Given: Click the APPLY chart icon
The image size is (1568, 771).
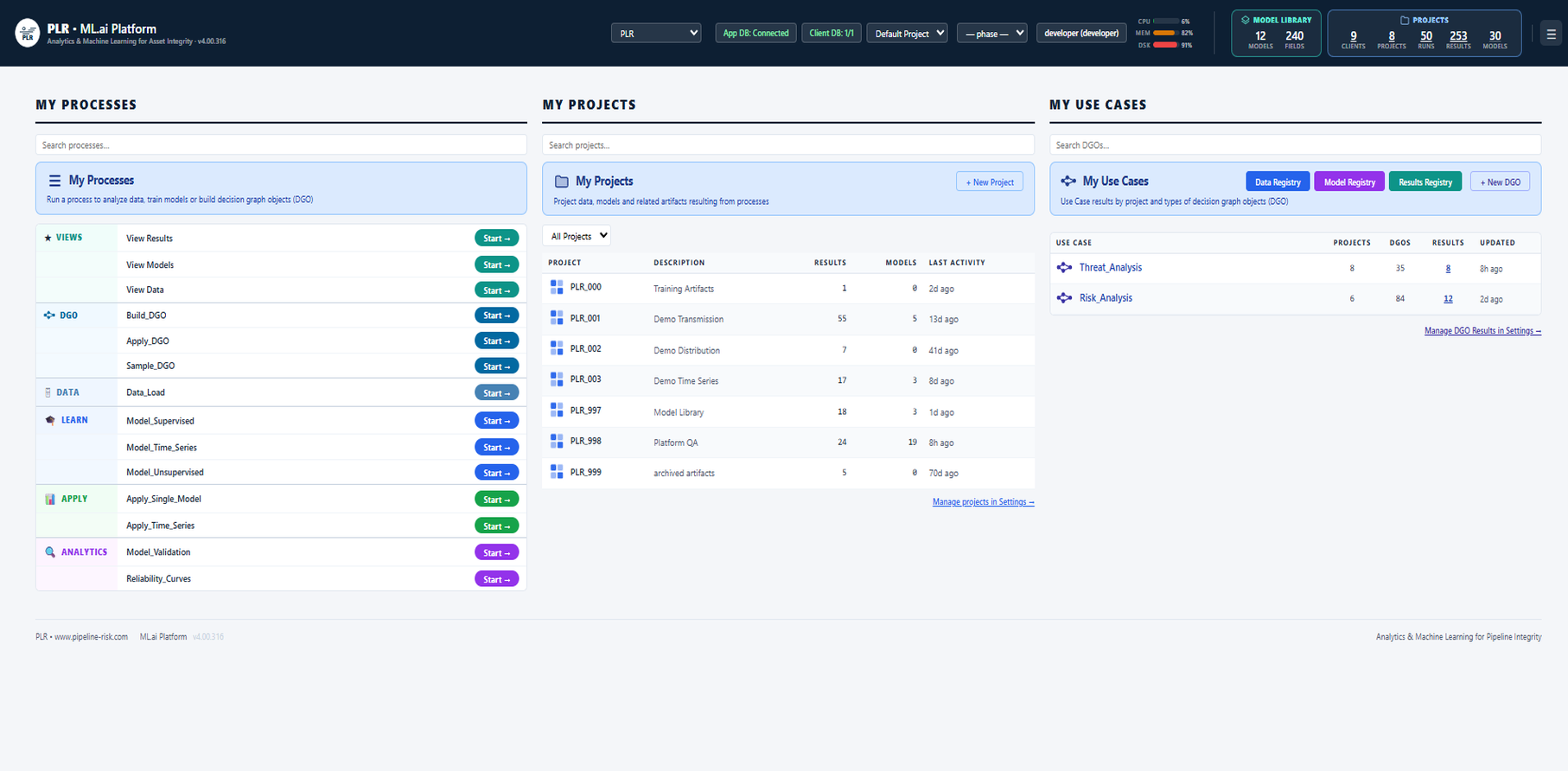Looking at the screenshot, I should coord(50,499).
